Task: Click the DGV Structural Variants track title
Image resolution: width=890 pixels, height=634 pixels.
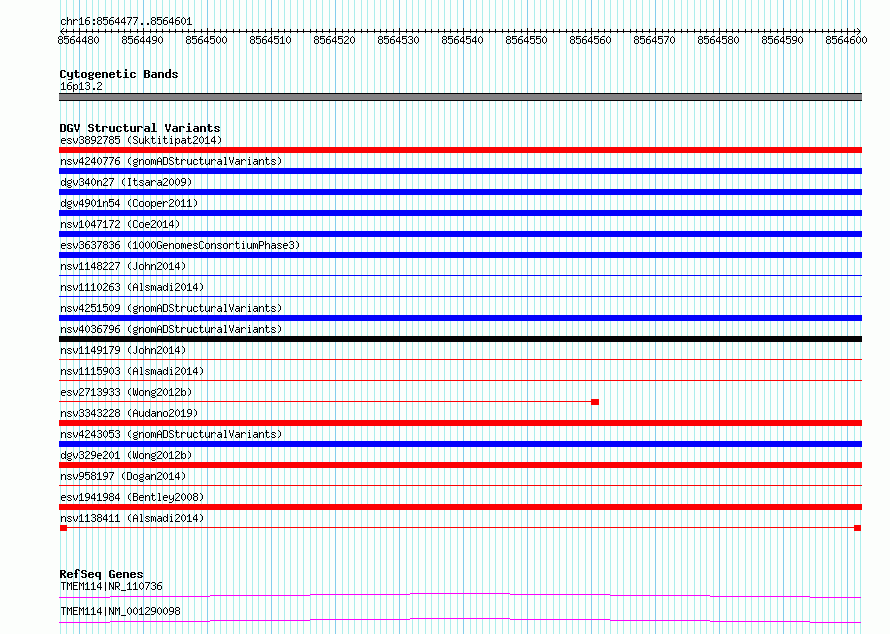Action: pos(140,128)
